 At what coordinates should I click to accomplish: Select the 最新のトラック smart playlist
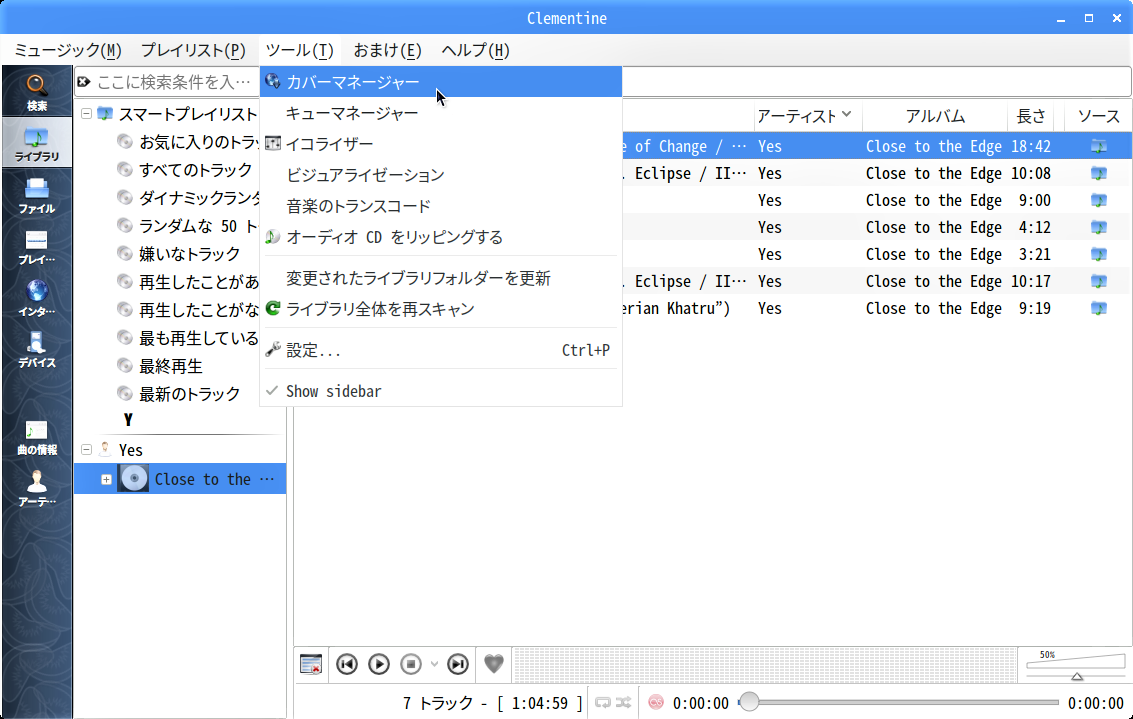tap(178, 394)
